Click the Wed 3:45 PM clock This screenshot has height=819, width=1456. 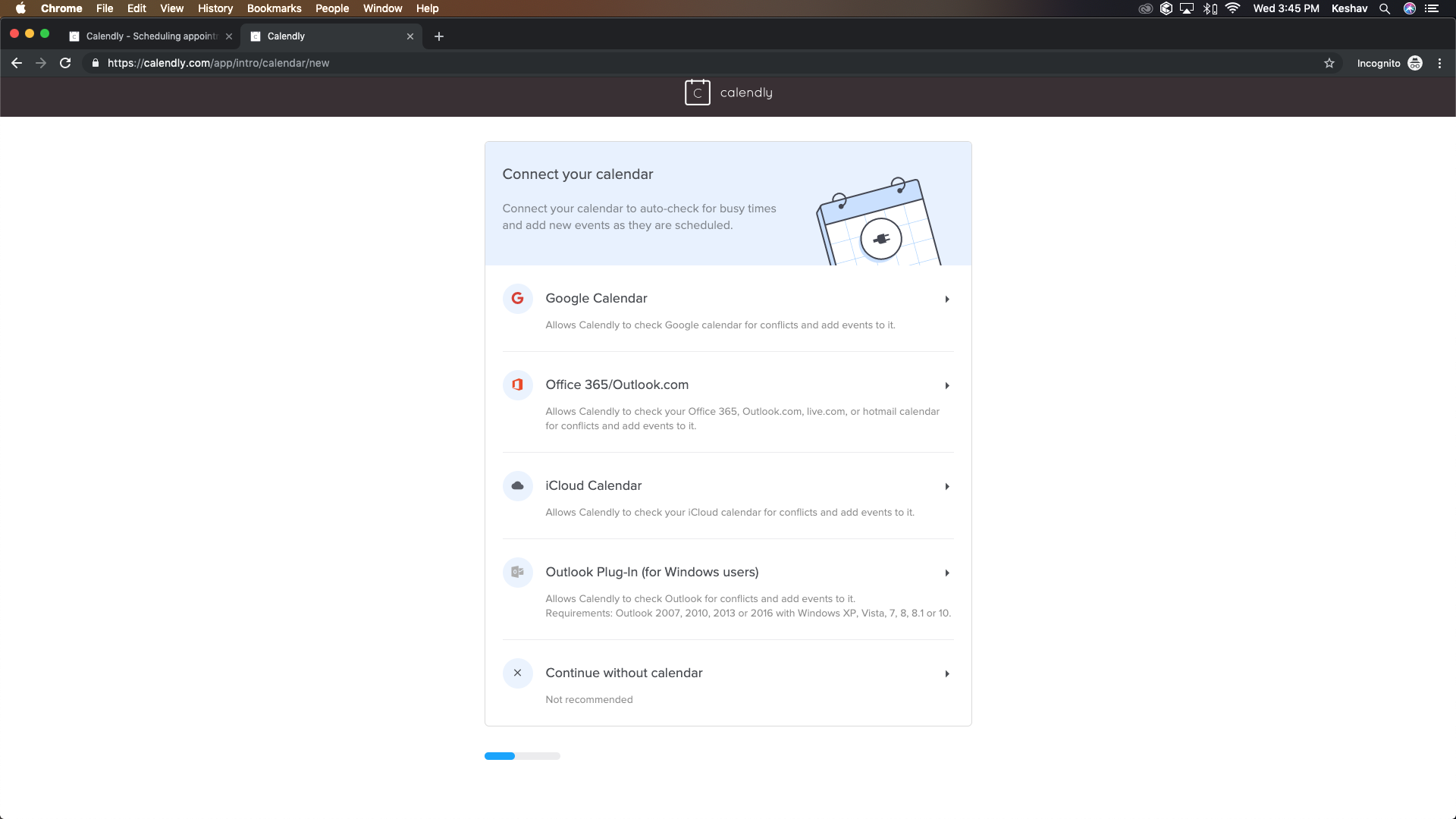(1286, 8)
